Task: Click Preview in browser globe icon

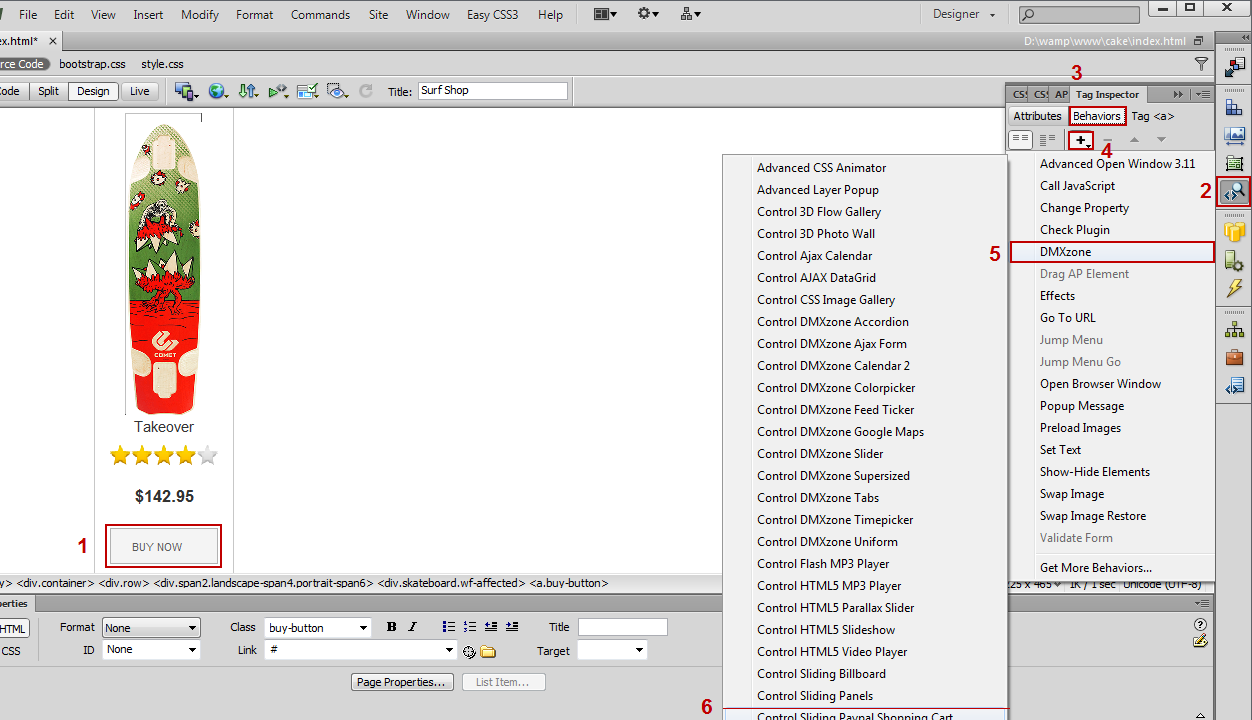Action: (217, 91)
